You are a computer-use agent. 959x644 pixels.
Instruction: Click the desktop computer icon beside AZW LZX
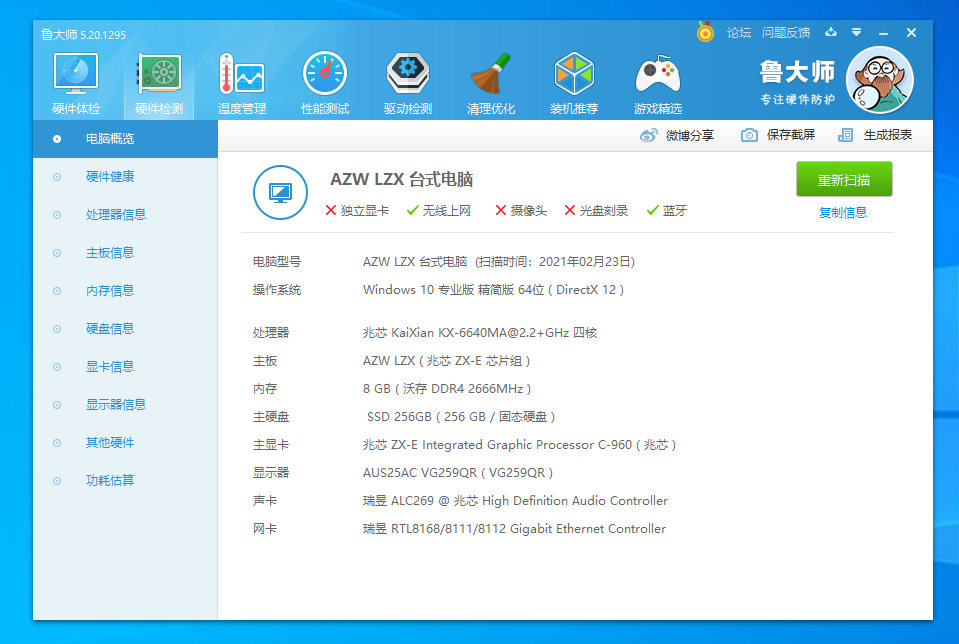280,193
